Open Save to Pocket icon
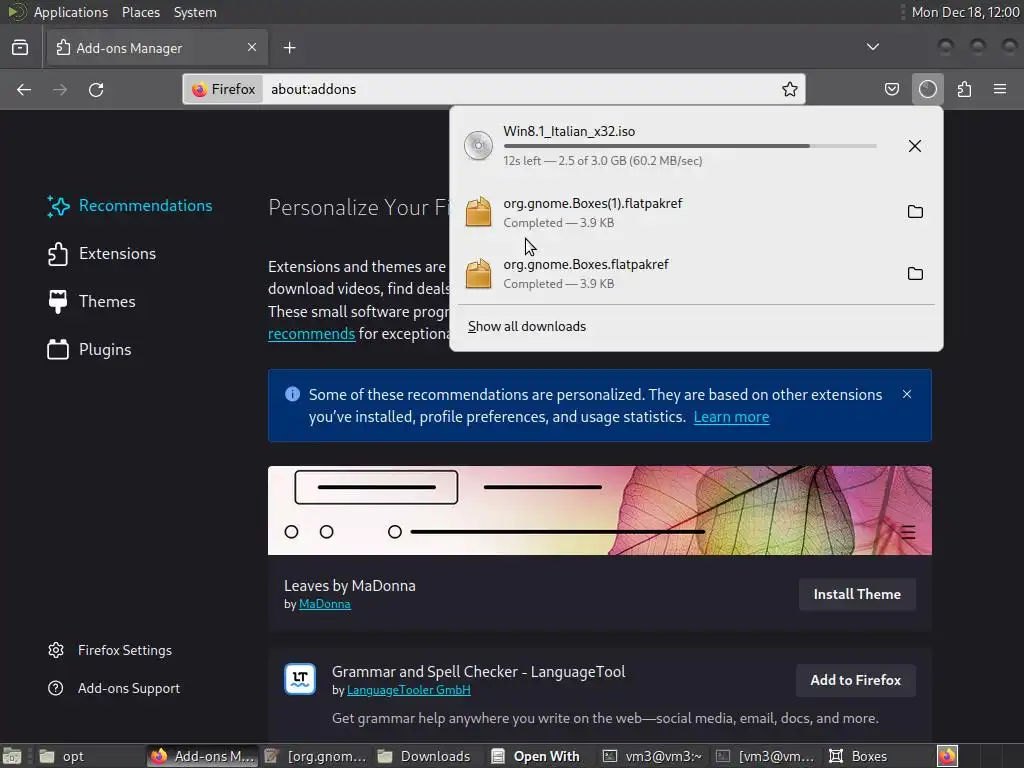 892,89
